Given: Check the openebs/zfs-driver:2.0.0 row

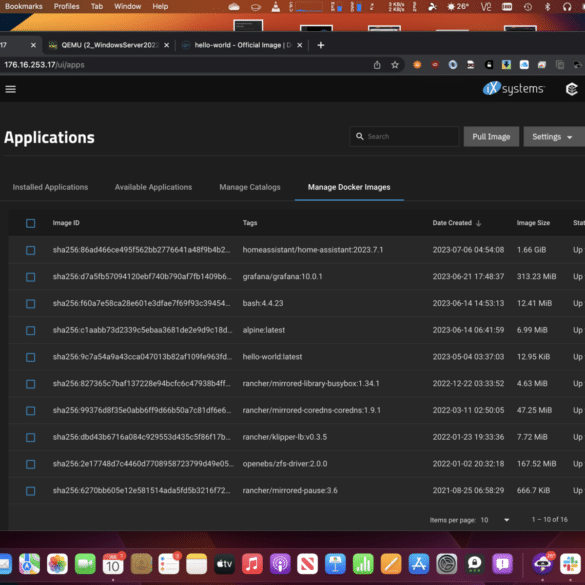Looking at the screenshot, I should point(31,464).
